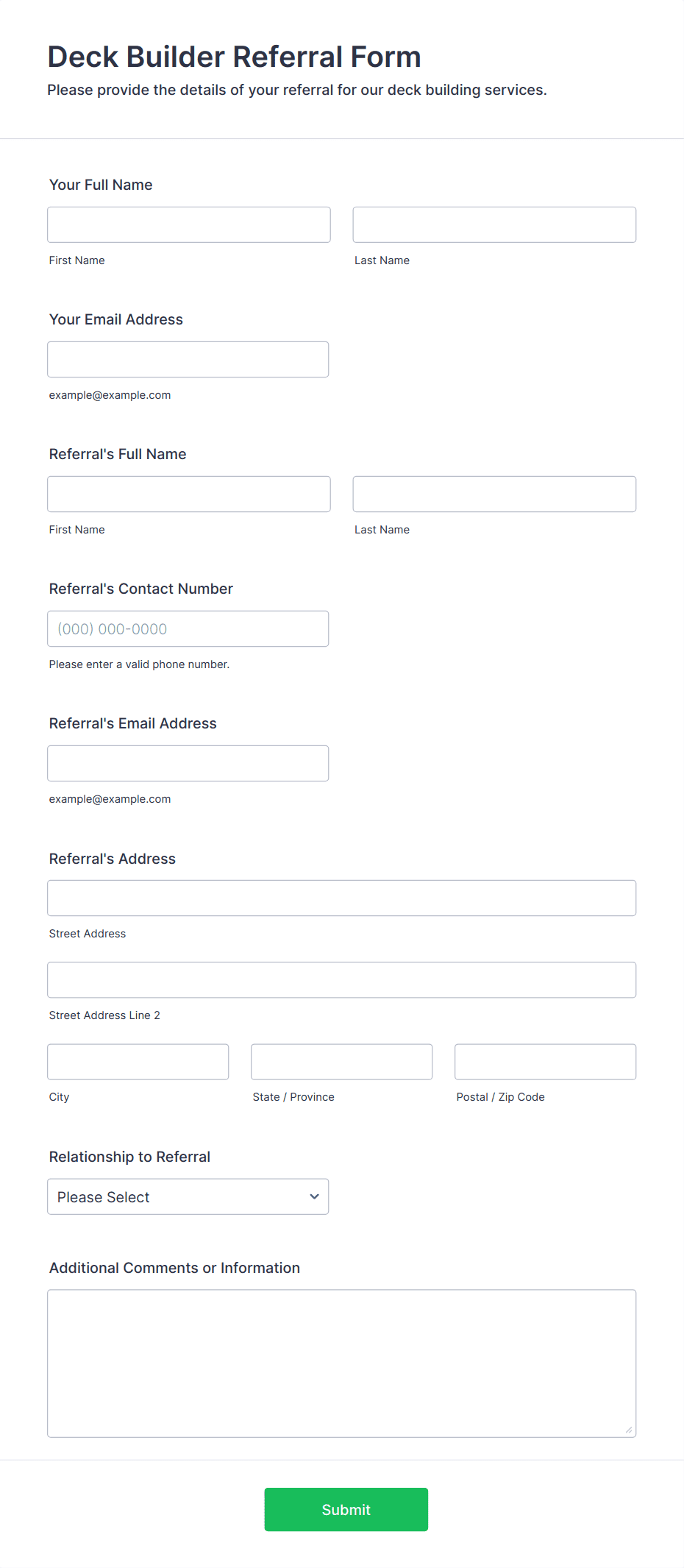Click Referral's last name field
The height and width of the screenshot is (1568, 684).
click(494, 494)
